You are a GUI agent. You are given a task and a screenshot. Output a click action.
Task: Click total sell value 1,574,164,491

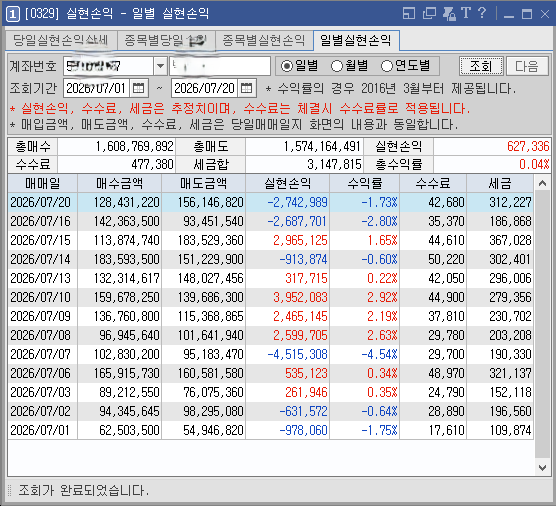point(322,146)
